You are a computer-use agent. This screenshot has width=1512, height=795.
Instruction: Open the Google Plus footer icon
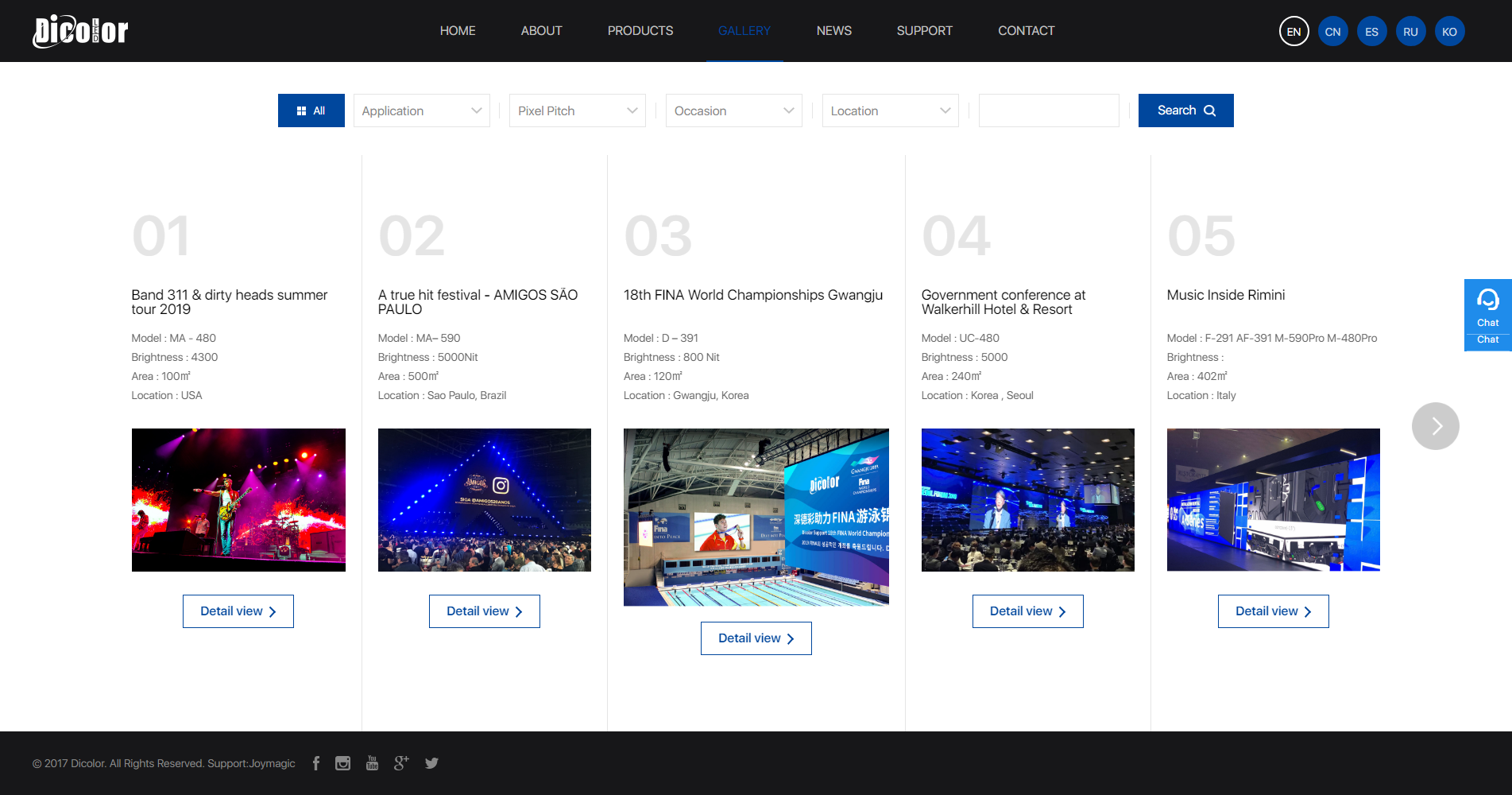pyautogui.click(x=401, y=763)
